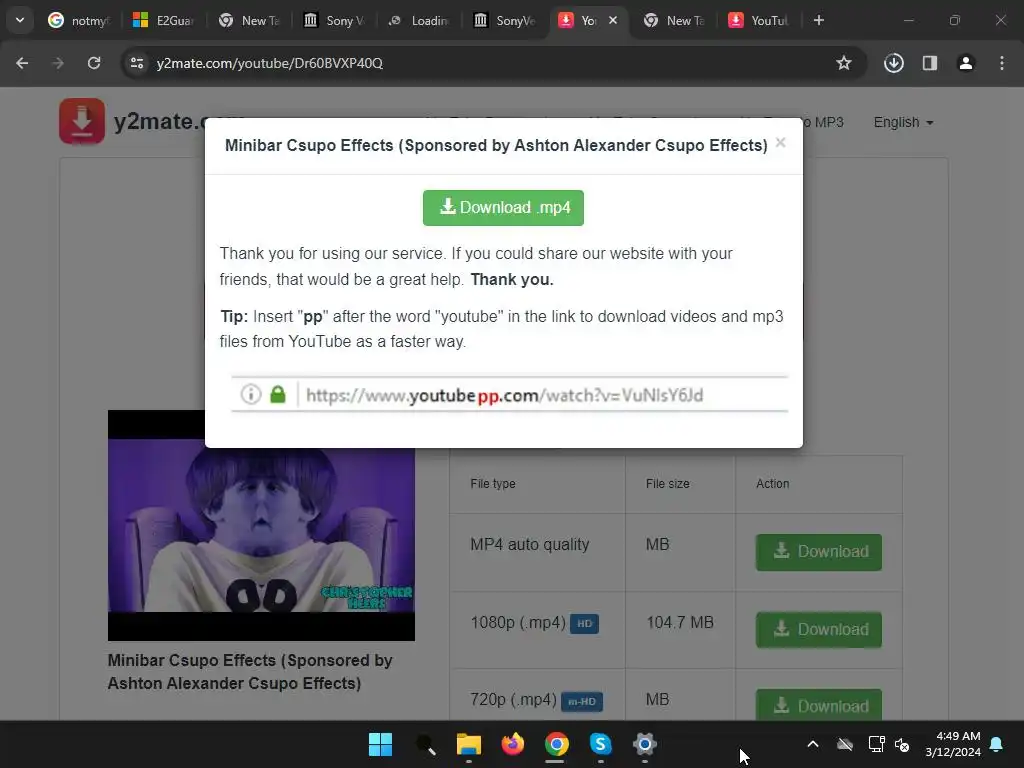Go back to the previous page
Image resolution: width=1024 pixels, height=768 pixels.
(22, 63)
